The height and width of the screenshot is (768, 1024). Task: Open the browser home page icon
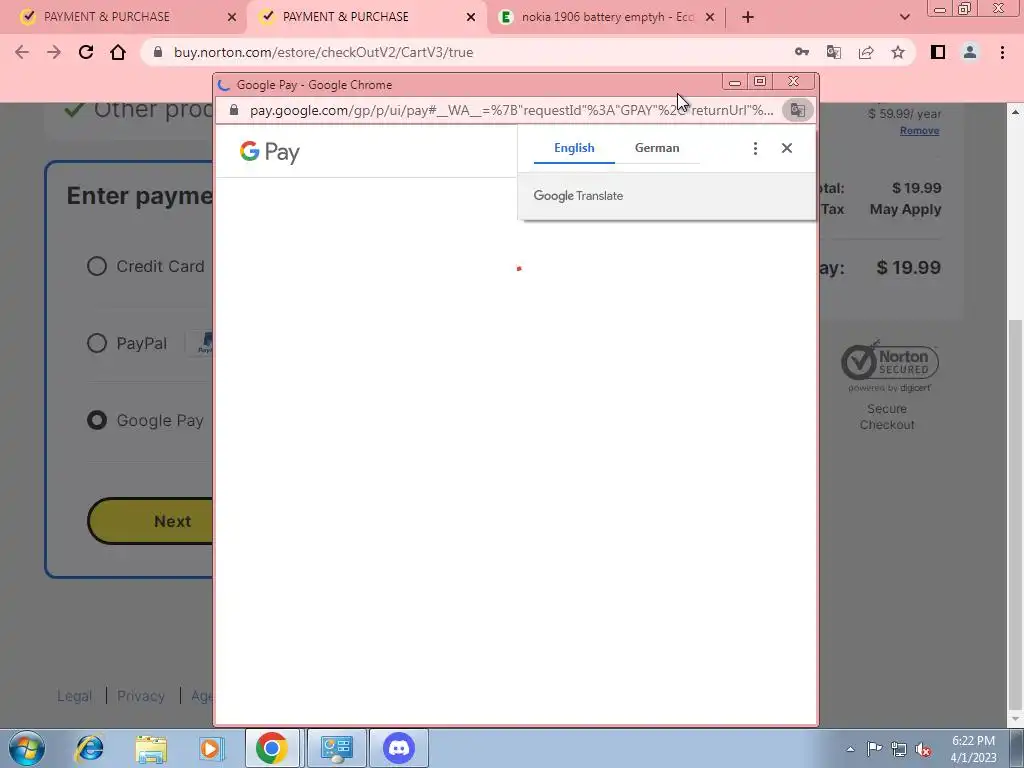click(x=118, y=52)
